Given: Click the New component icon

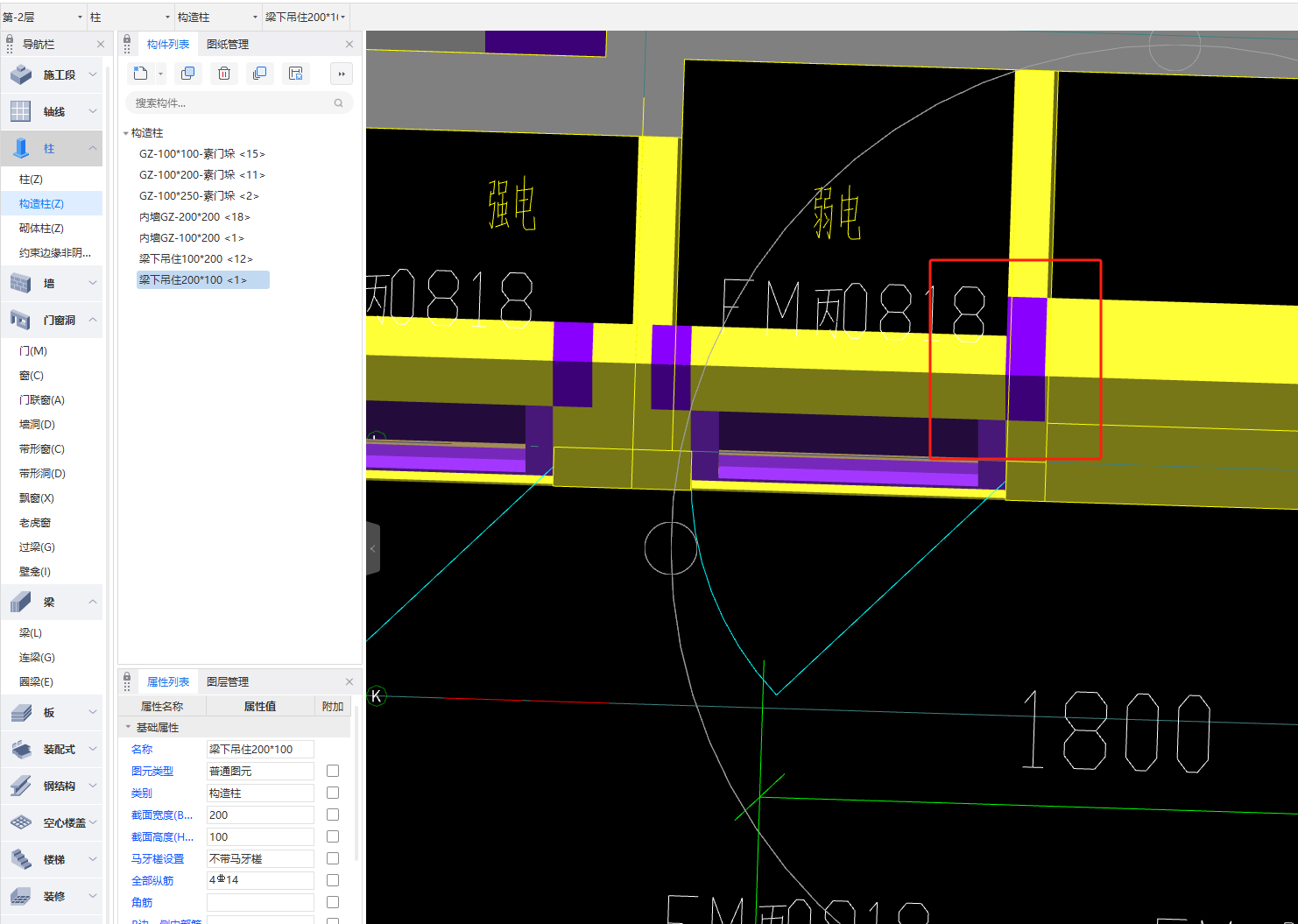Looking at the screenshot, I should pos(140,74).
